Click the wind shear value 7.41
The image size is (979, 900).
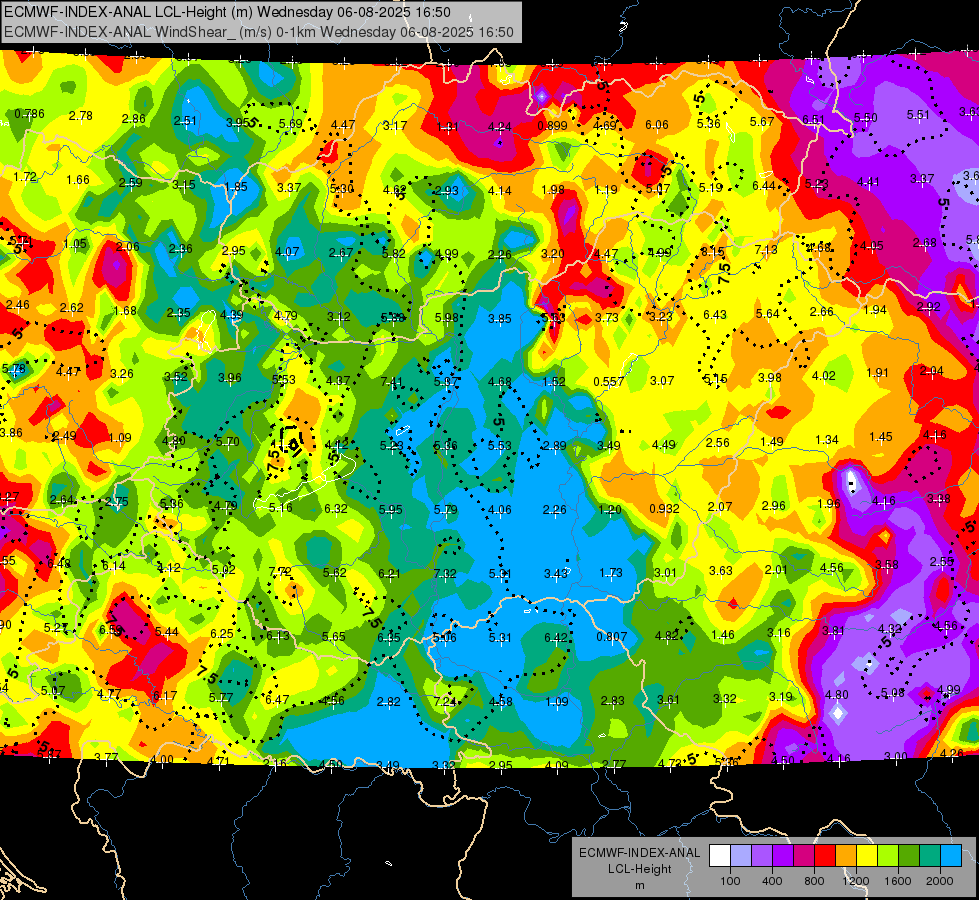point(392,382)
